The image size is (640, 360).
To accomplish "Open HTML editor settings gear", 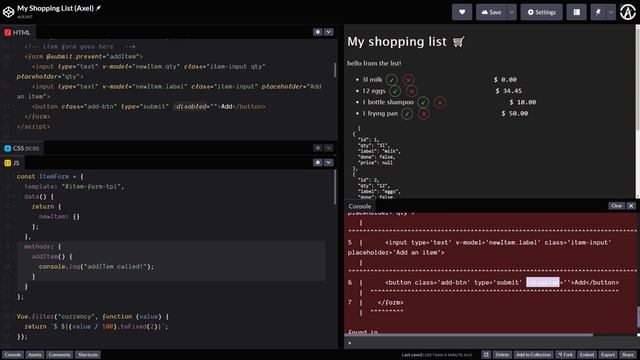I will tap(318, 32).
